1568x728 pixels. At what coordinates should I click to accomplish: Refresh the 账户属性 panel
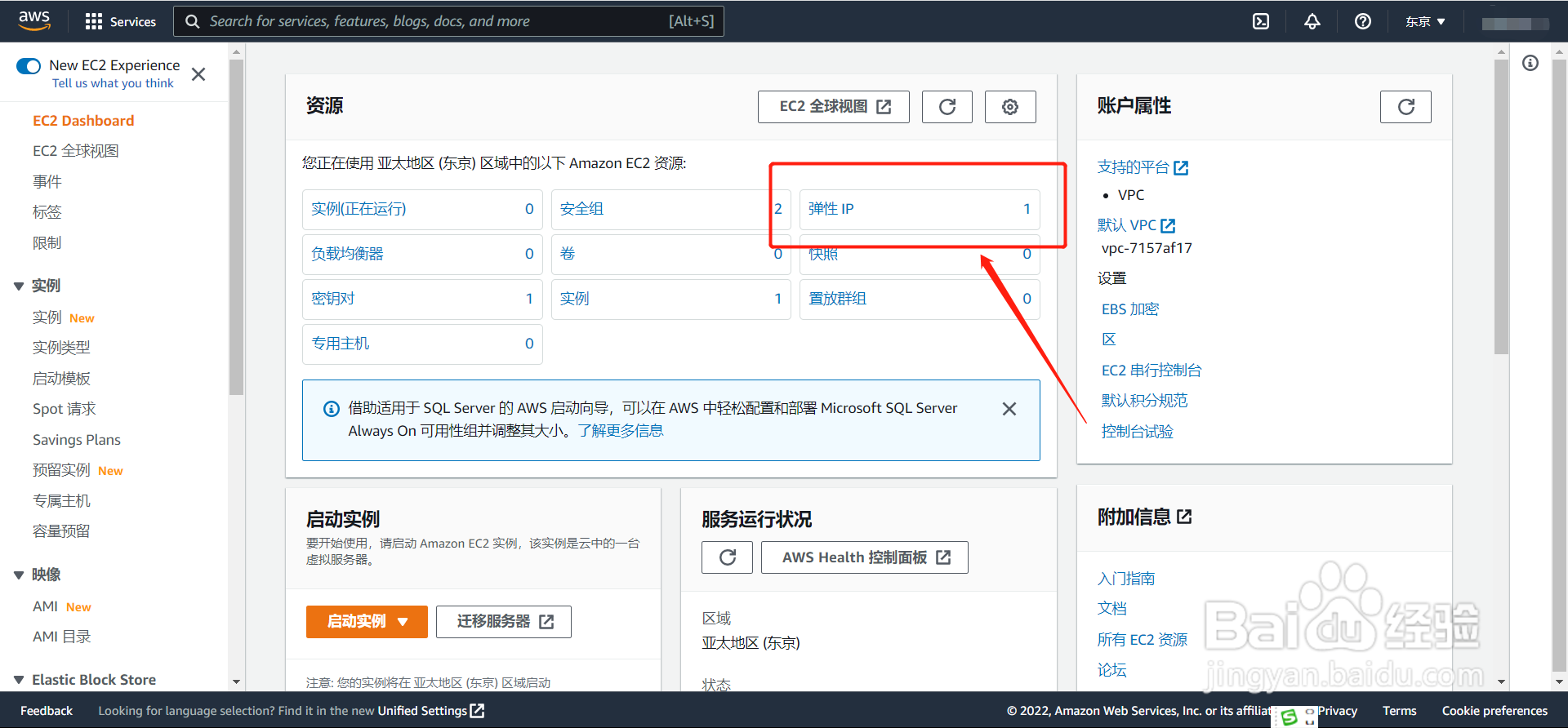[1405, 107]
